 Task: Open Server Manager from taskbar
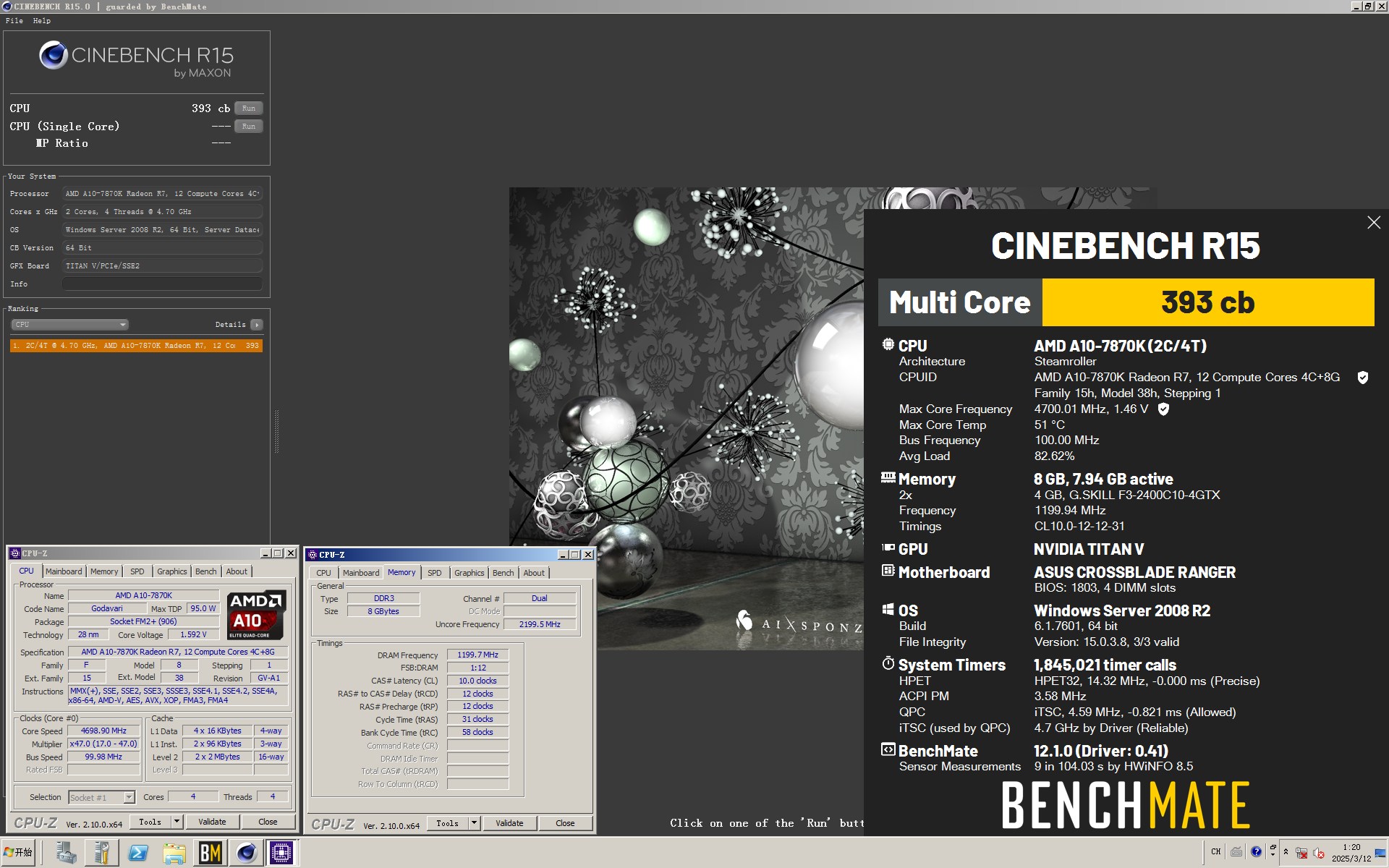[x=66, y=854]
